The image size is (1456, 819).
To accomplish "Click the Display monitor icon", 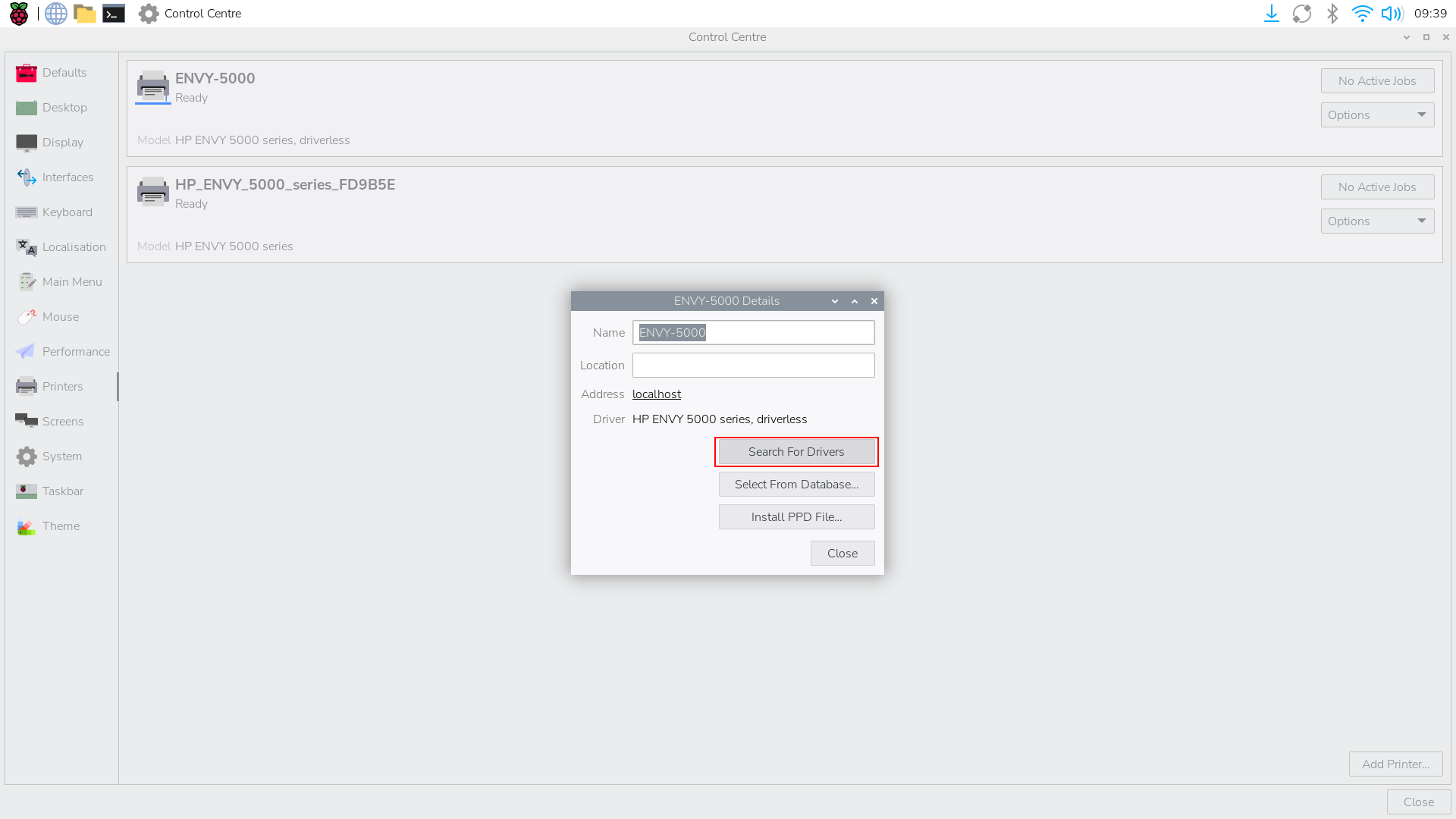I will click(27, 143).
